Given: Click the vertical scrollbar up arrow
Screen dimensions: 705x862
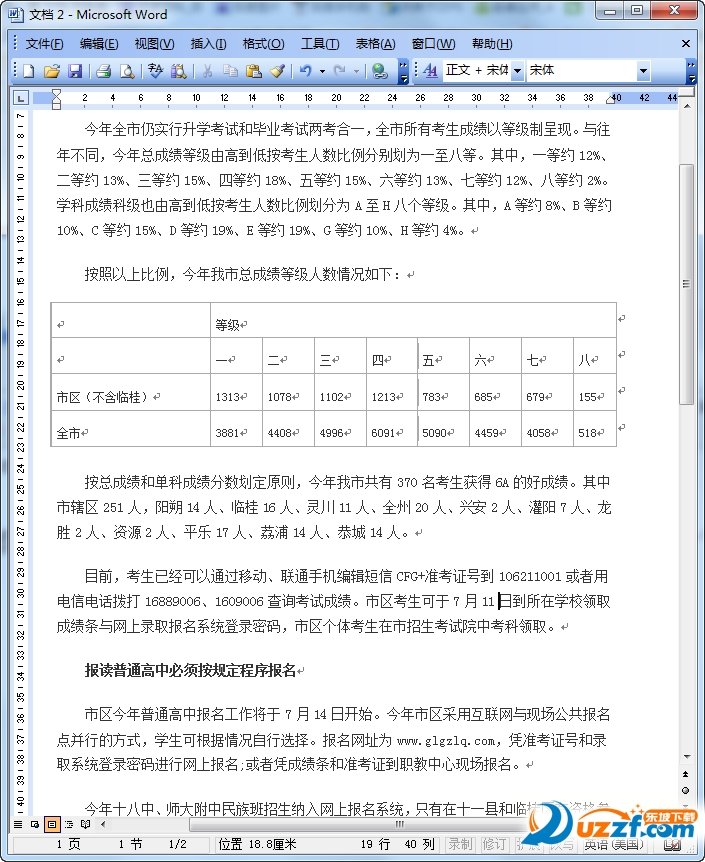Looking at the screenshot, I should click(x=686, y=105).
